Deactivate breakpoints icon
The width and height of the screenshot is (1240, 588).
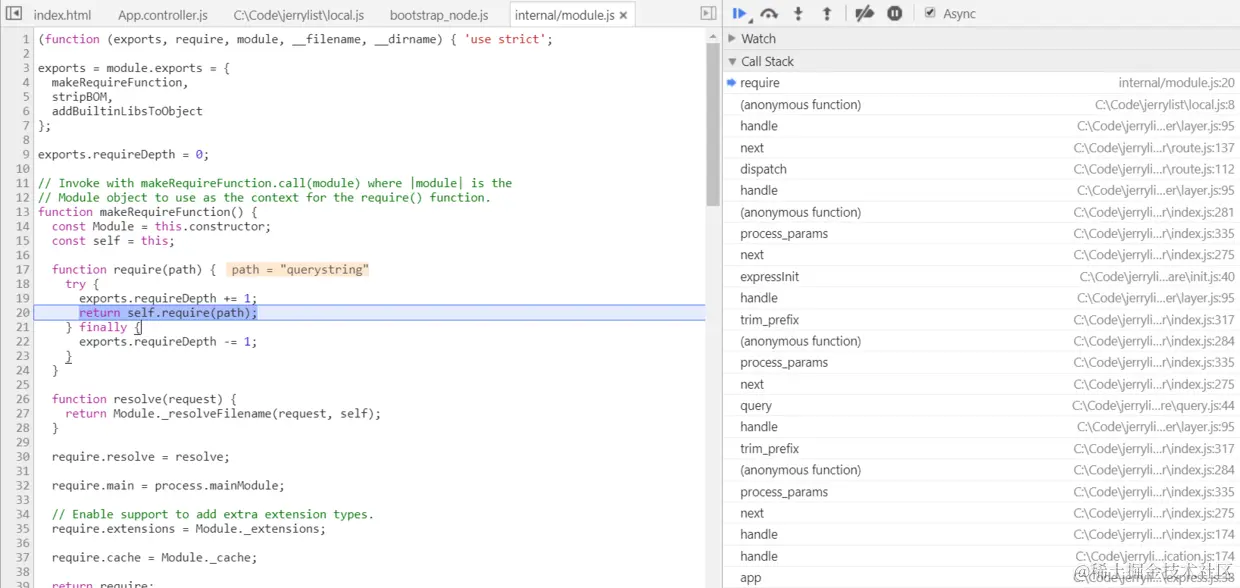[865, 14]
